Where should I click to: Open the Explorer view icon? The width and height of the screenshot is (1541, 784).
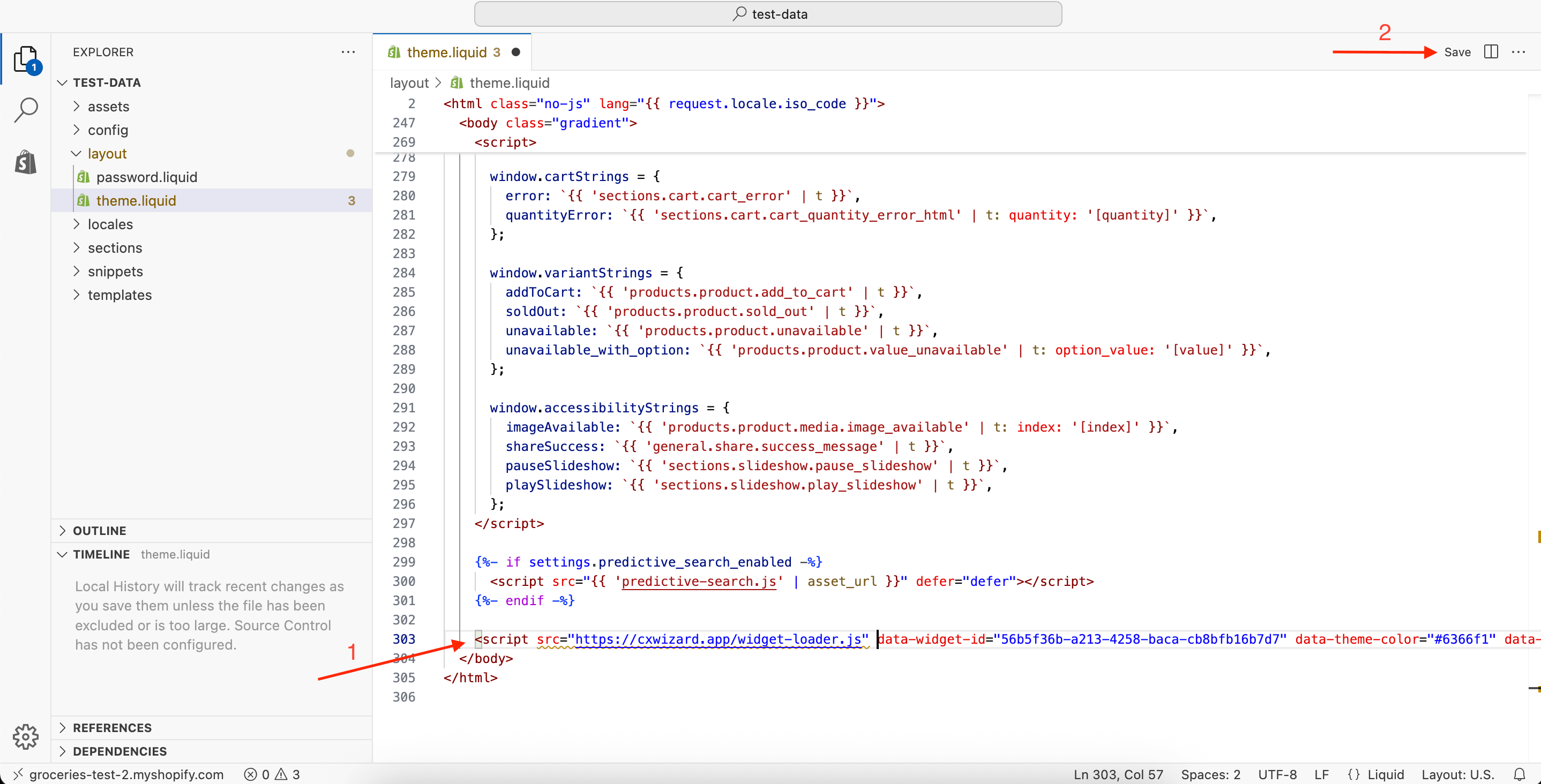26,59
